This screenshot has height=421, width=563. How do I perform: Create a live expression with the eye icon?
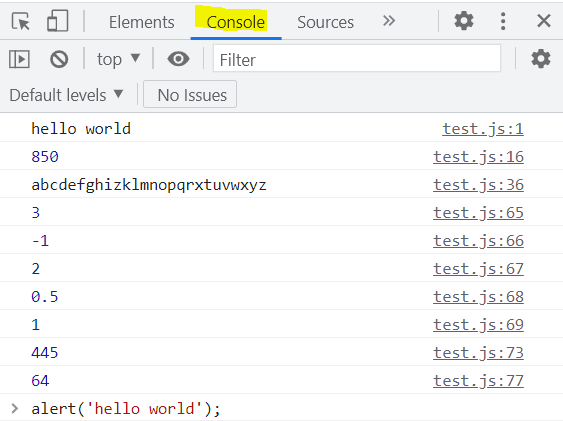[x=178, y=59]
